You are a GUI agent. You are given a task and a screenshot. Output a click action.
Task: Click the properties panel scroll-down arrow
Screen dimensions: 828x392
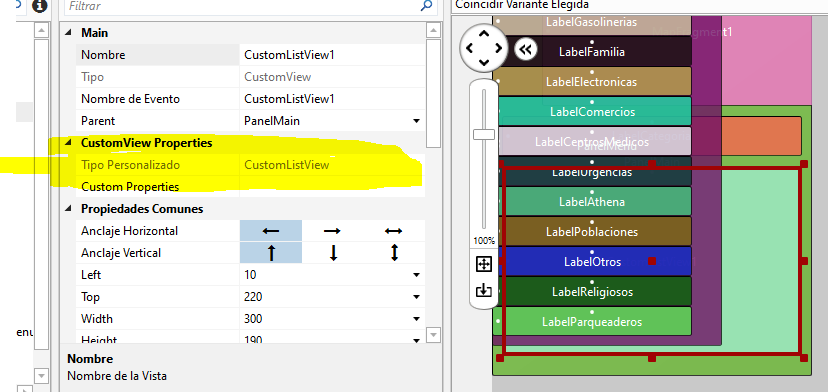click(x=433, y=335)
